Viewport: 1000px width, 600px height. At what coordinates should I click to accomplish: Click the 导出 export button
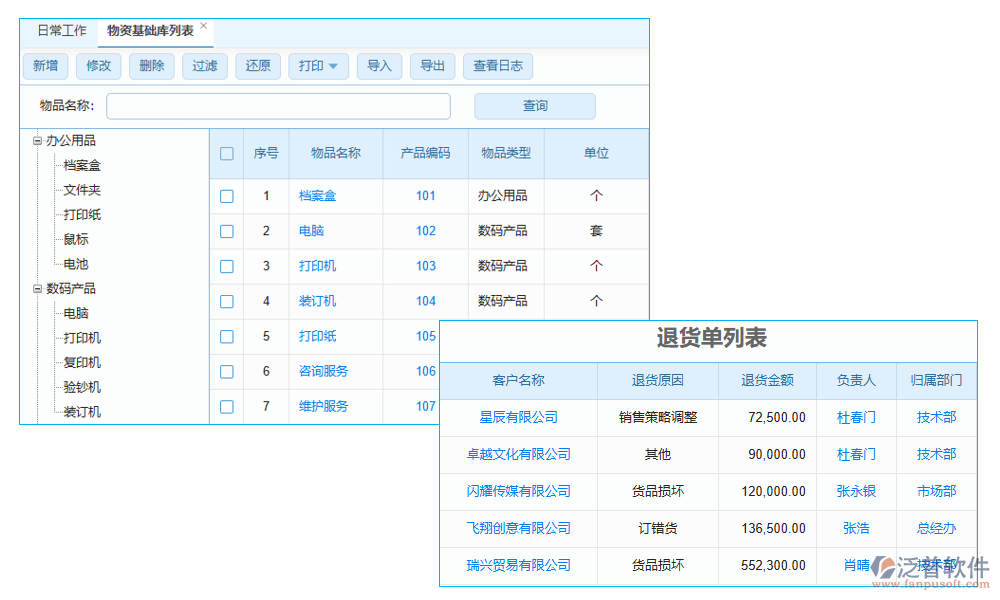point(432,66)
